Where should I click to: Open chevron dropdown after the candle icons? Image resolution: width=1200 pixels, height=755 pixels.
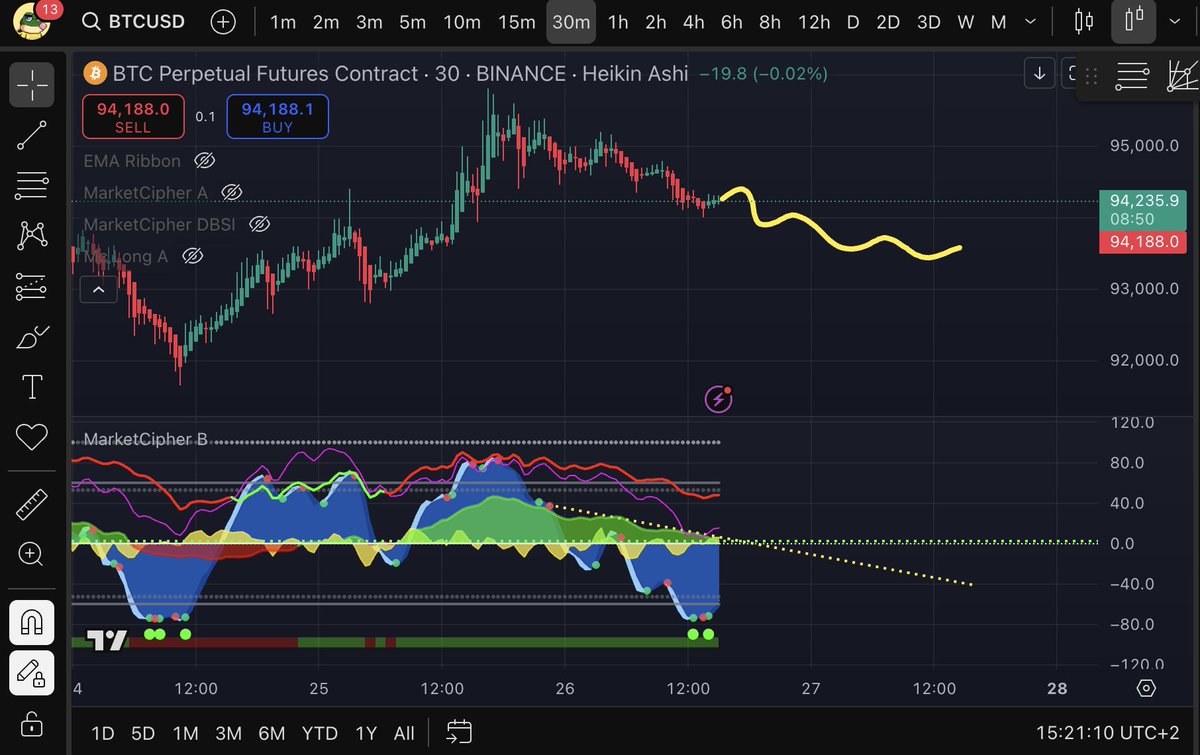[1176, 22]
